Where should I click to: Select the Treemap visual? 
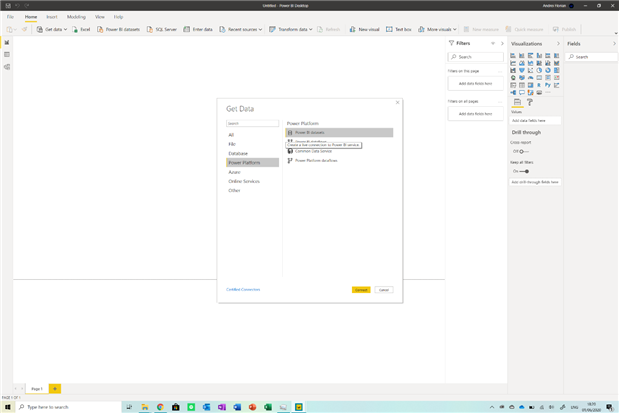pyautogui.click(x=556, y=70)
